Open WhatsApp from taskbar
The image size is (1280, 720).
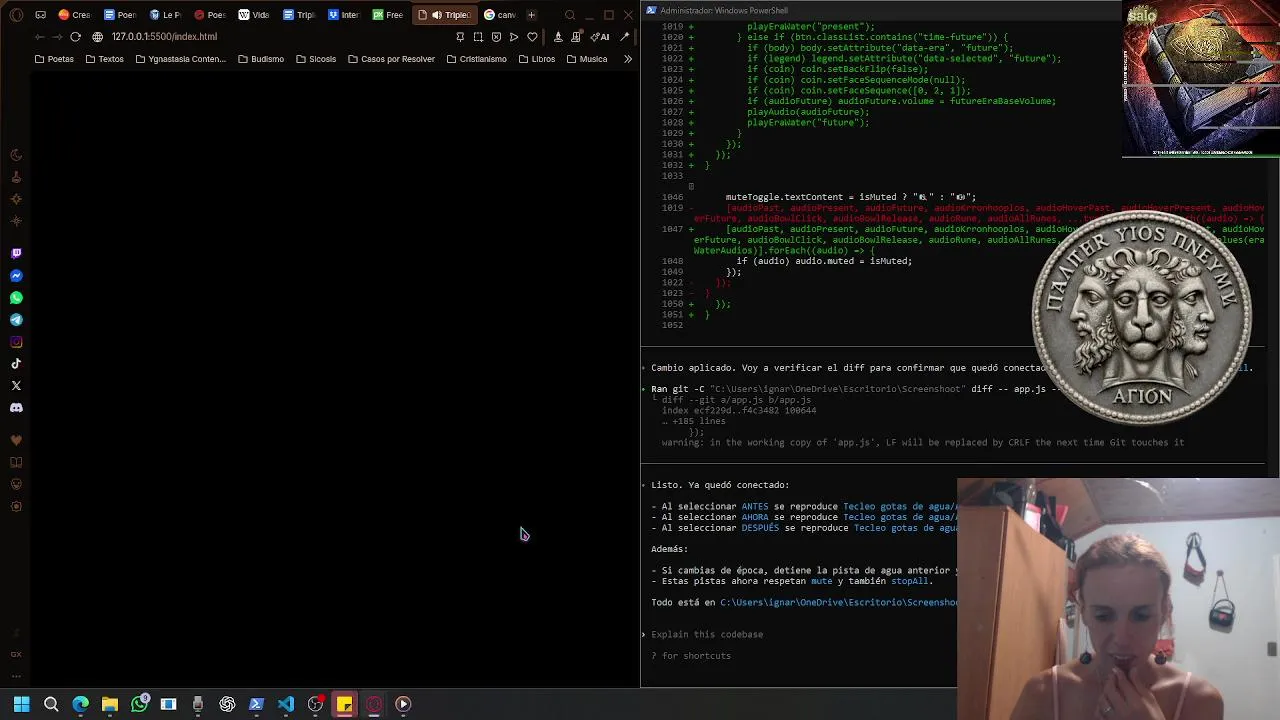[x=139, y=704]
